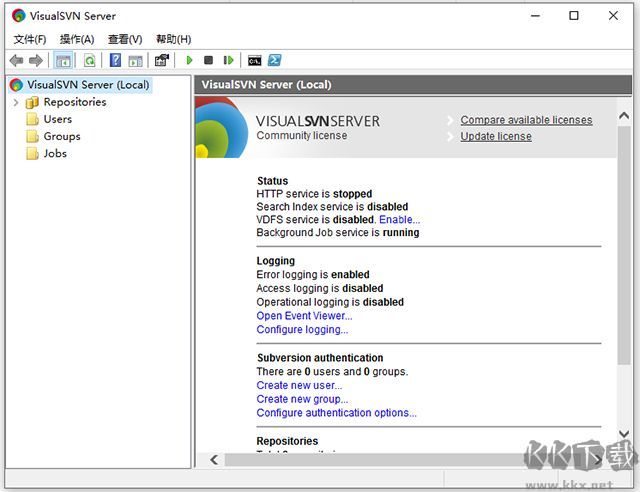Select the Groups node label
This screenshot has width=640, height=492.
pos(62,136)
